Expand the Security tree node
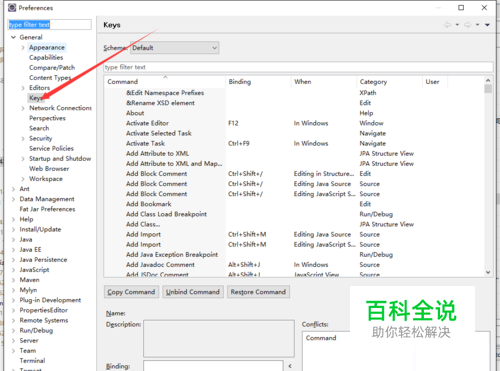The width and height of the screenshot is (500, 371). tap(23, 139)
